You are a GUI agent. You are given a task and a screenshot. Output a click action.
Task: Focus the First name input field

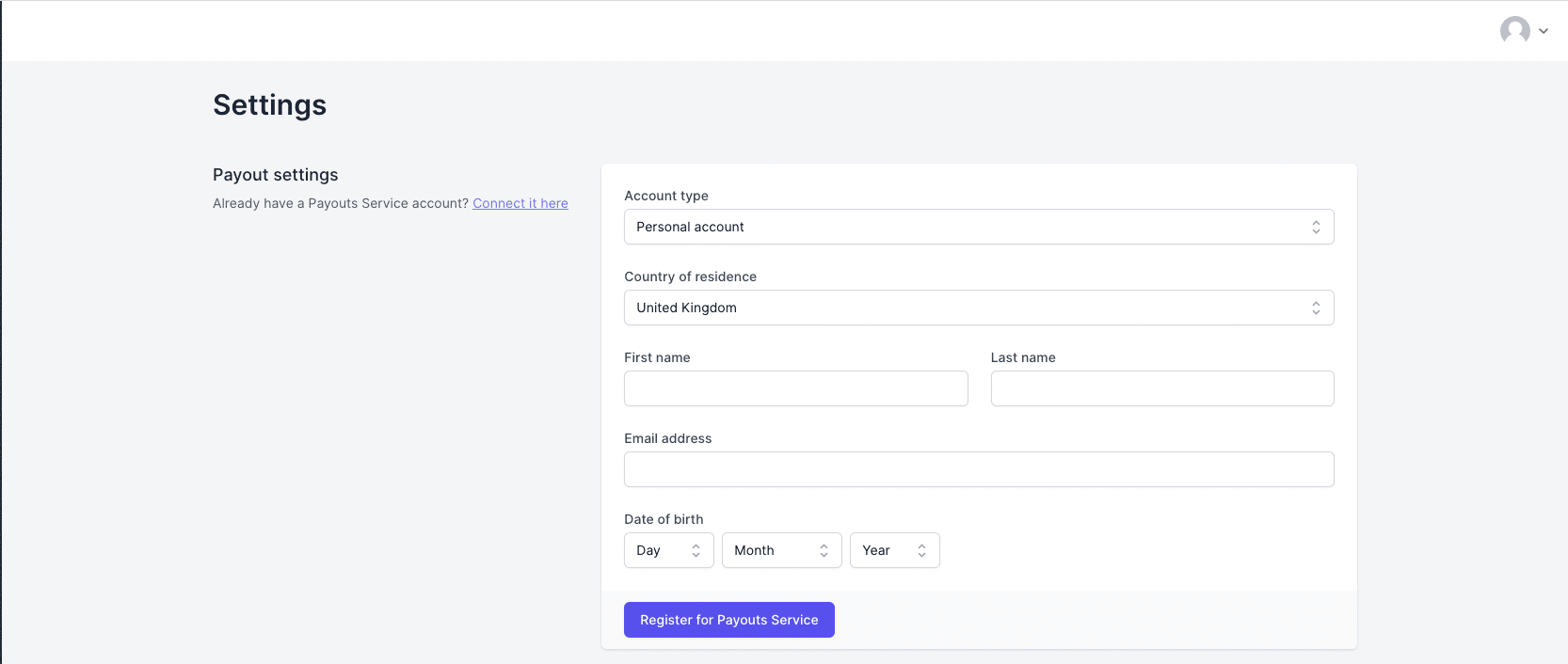tap(796, 388)
